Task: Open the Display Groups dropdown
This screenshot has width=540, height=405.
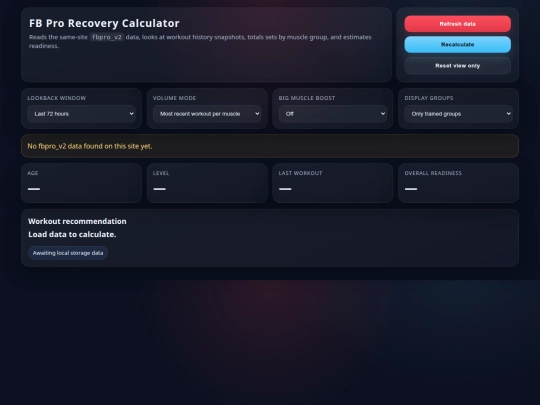Action: (458, 114)
